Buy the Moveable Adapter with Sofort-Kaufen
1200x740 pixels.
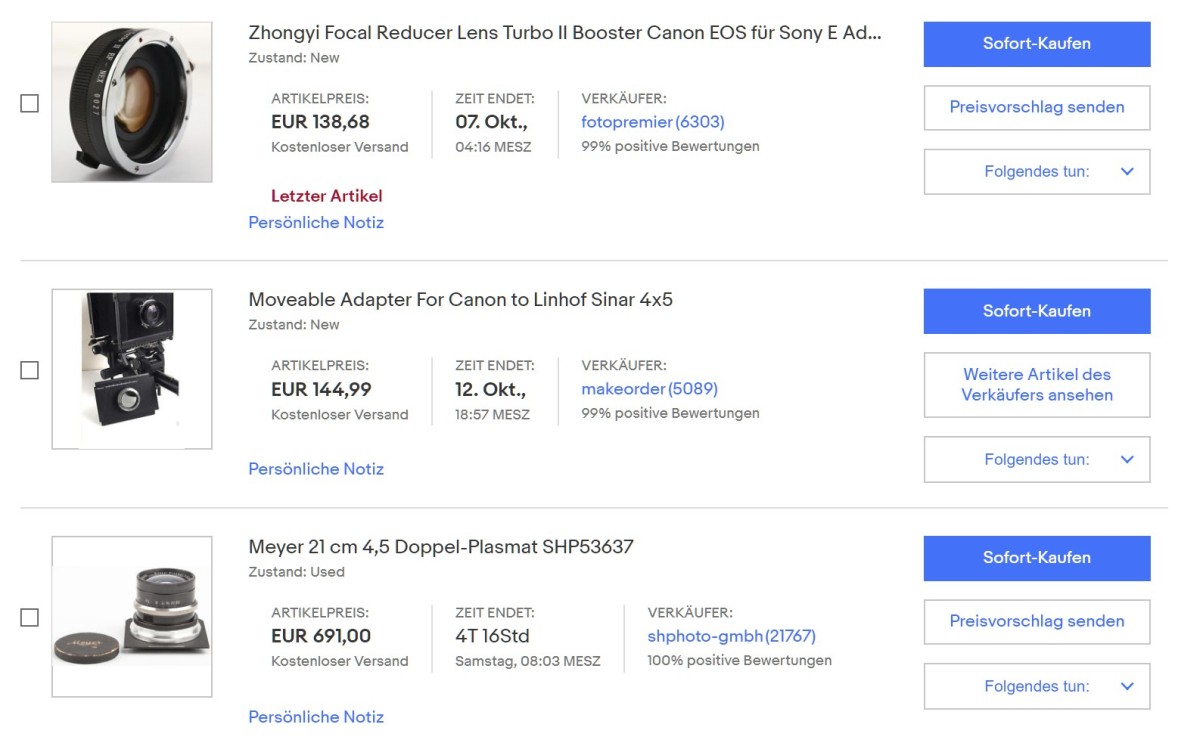(x=1036, y=311)
